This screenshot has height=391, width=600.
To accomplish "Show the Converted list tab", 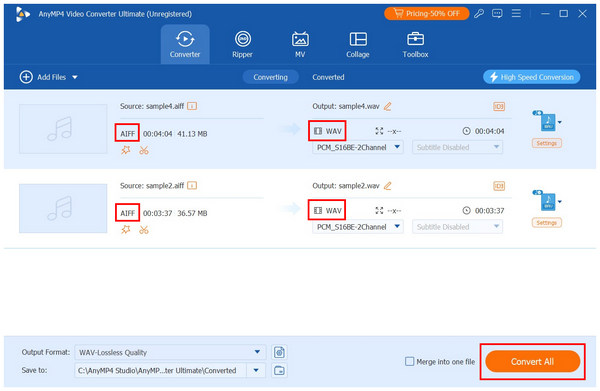I will 328,77.
